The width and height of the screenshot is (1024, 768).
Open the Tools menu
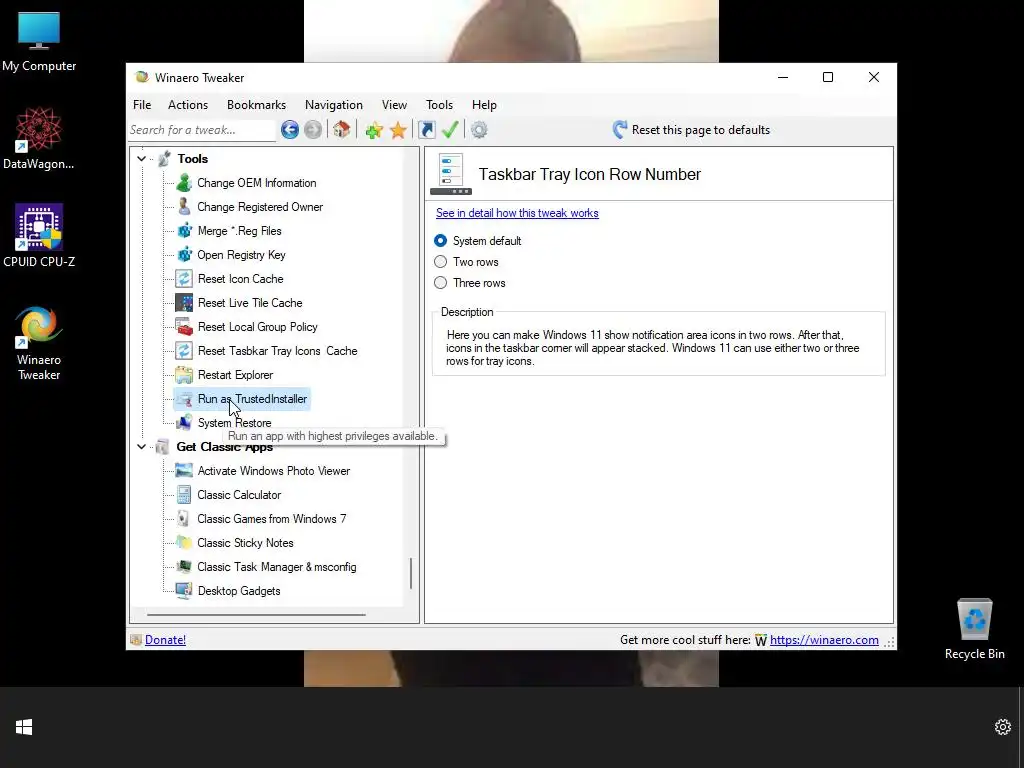click(x=440, y=104)
